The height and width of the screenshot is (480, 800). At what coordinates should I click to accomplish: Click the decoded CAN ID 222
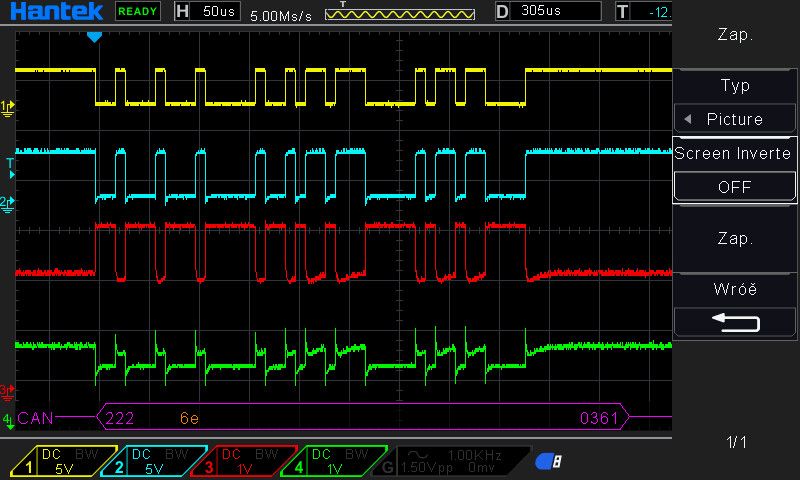(119, 418)
